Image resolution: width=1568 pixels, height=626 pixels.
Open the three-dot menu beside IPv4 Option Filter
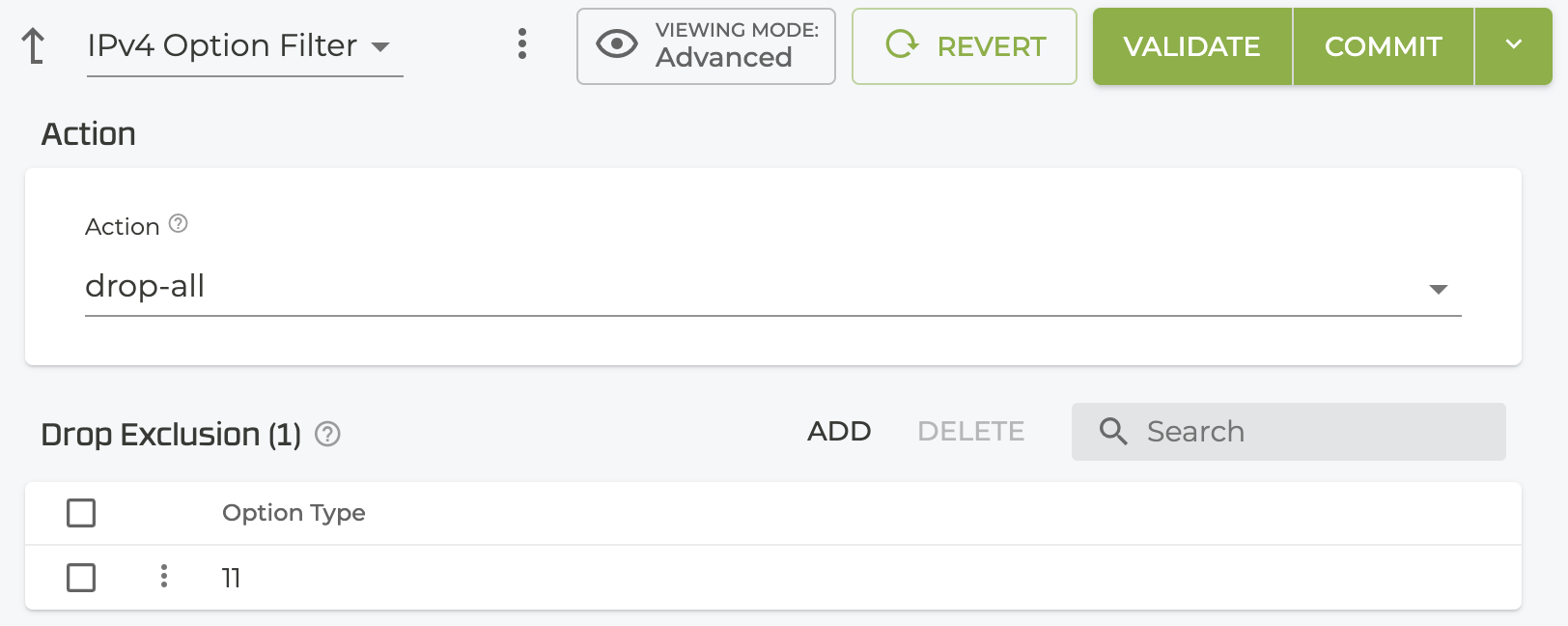[x=522, y=43]
